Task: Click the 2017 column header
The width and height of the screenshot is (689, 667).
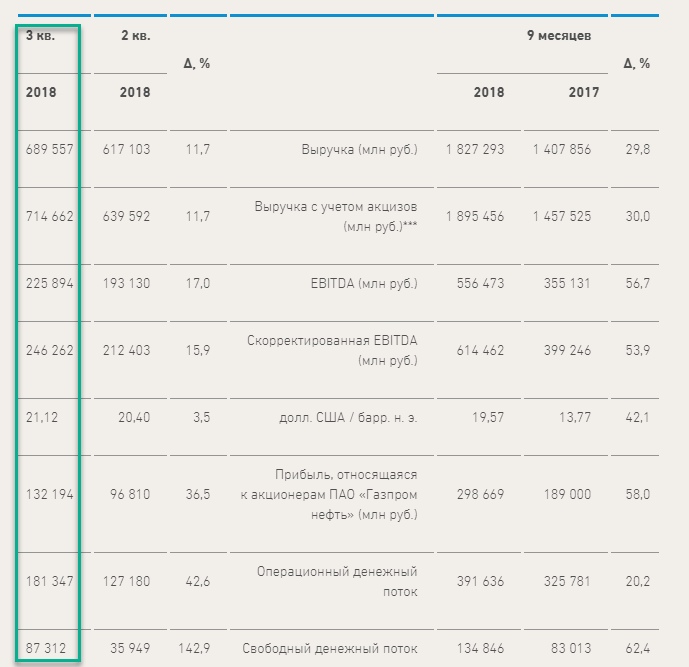Action: [584, 92]
